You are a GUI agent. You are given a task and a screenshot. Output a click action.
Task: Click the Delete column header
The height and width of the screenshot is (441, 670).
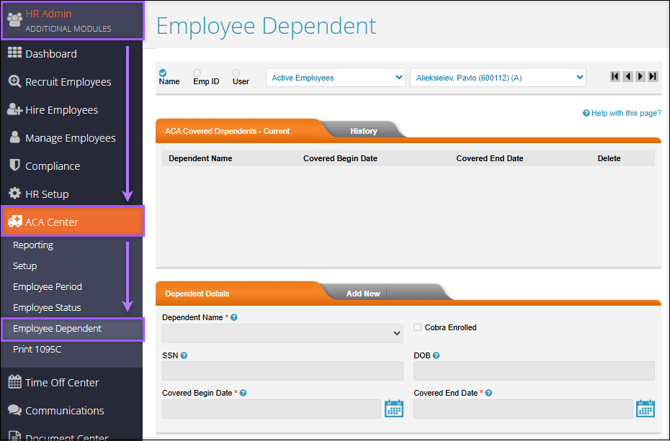click(x=609, y=159)
